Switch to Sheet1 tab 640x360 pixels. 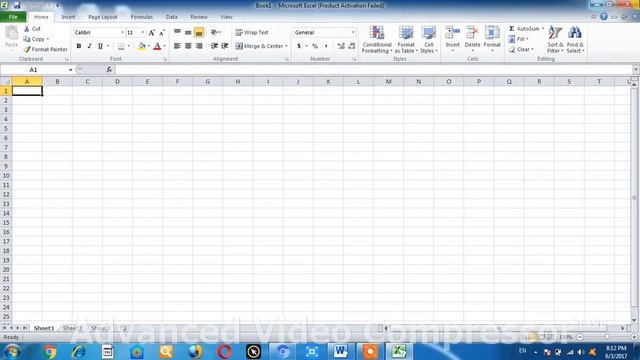(44, 328)
